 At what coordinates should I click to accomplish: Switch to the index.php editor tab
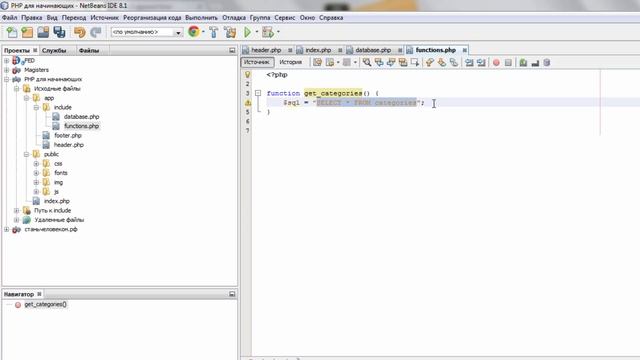(x=318, y=50)
